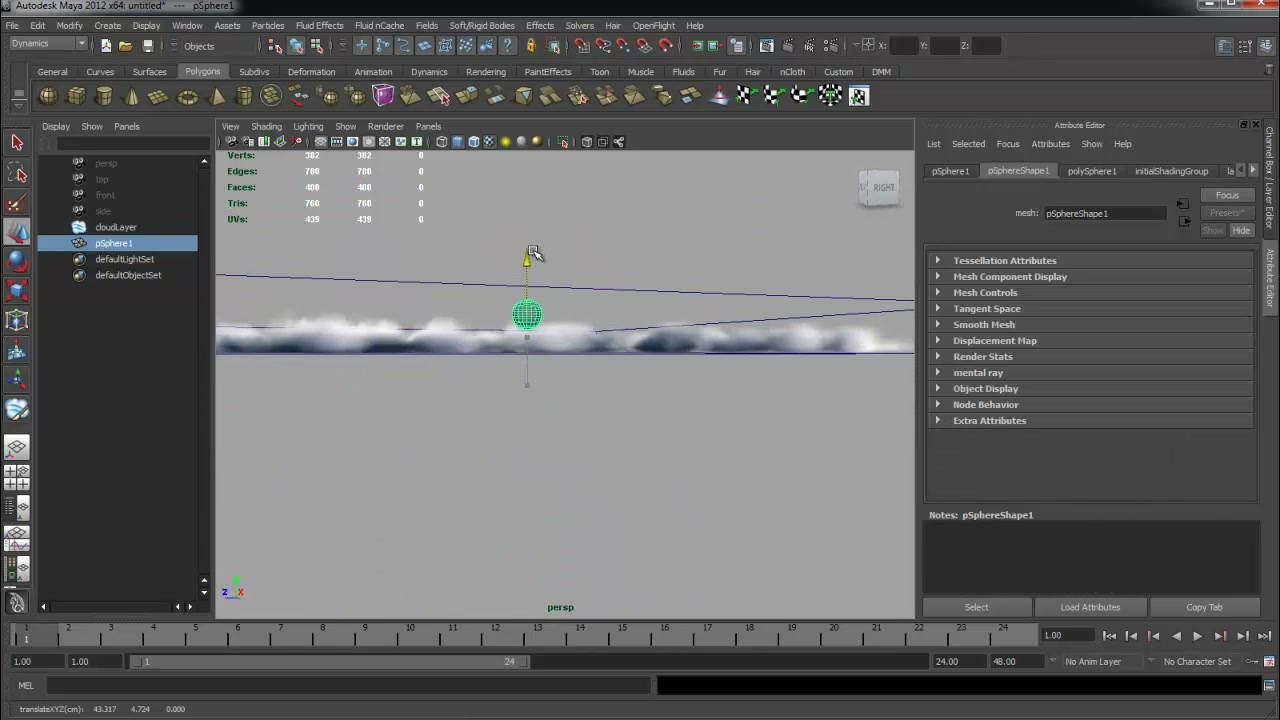Select cloudLayer in the outliner
Screen dimensions: 1280x720
(x=116, y=227)
